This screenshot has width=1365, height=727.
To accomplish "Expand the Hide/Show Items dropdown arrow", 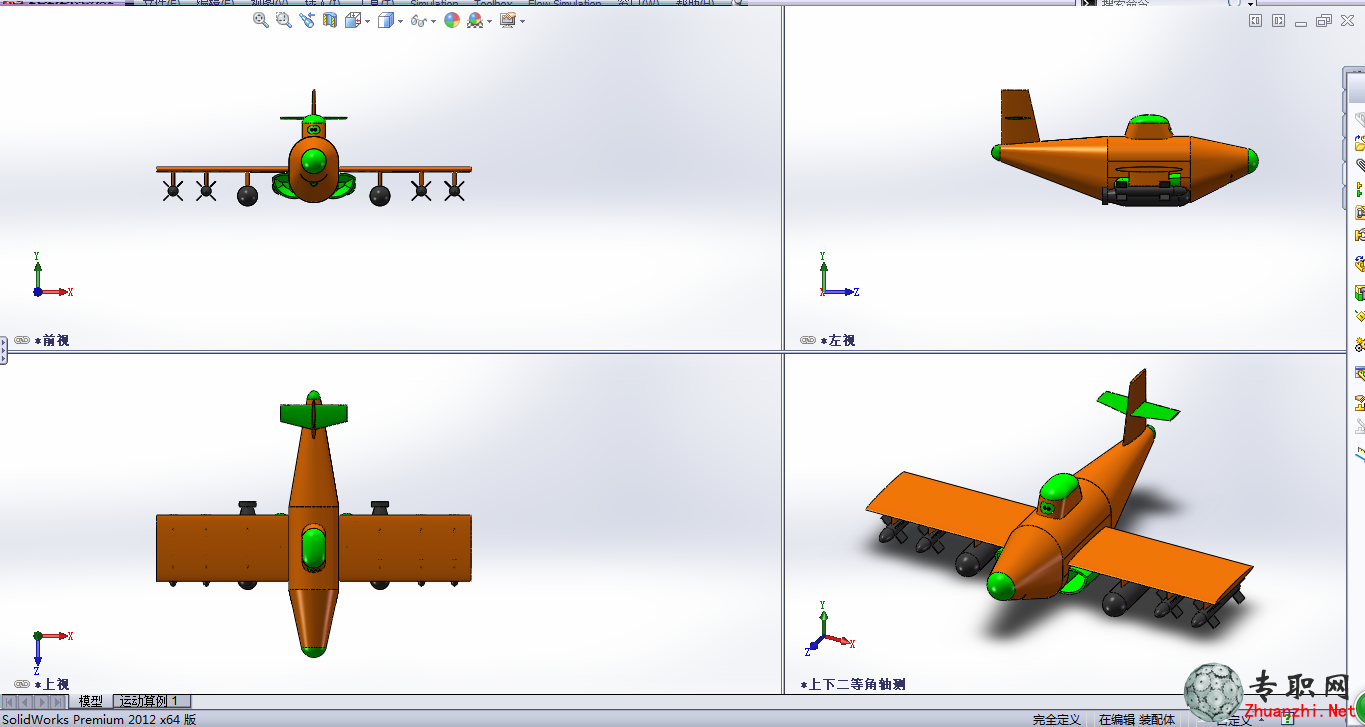I will [x=433, y=21].
